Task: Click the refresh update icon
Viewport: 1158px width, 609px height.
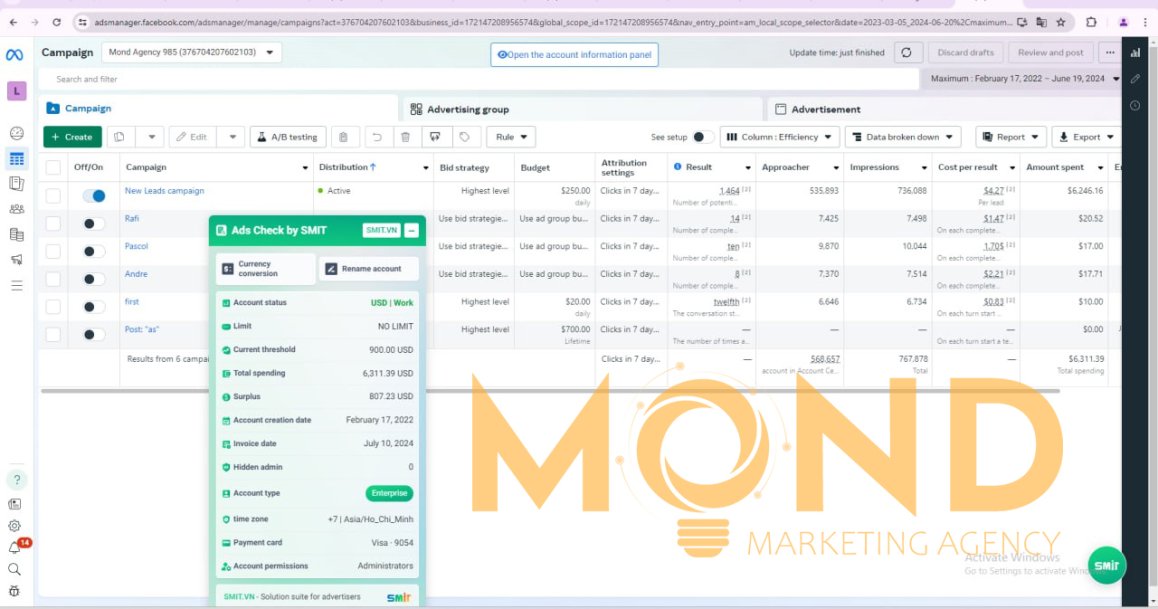Action: [906, 52]
